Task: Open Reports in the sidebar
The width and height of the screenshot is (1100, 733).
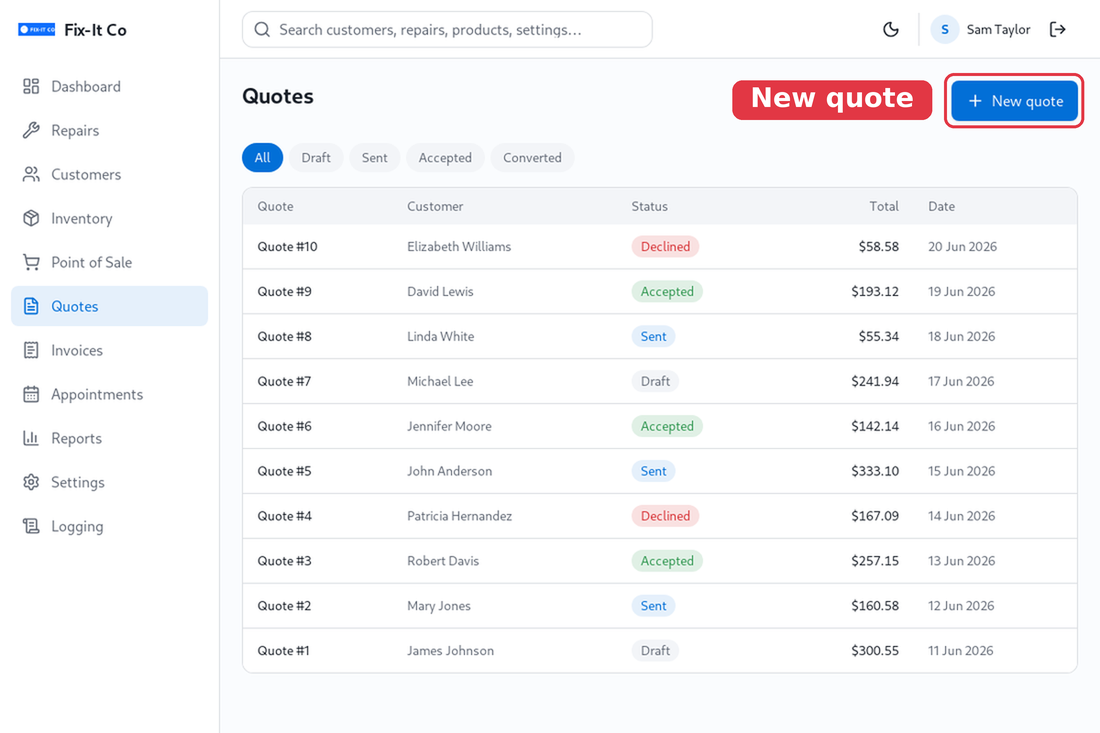Action: (x=109, y=438)
